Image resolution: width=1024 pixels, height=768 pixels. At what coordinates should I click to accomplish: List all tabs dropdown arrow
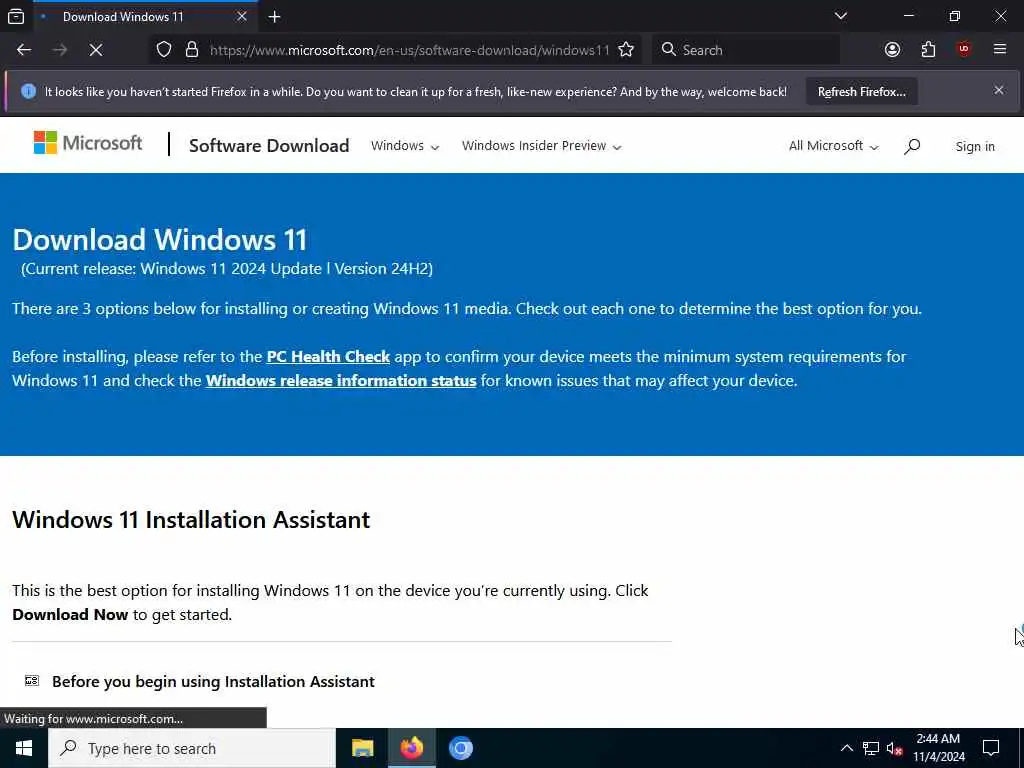[840, 16]
